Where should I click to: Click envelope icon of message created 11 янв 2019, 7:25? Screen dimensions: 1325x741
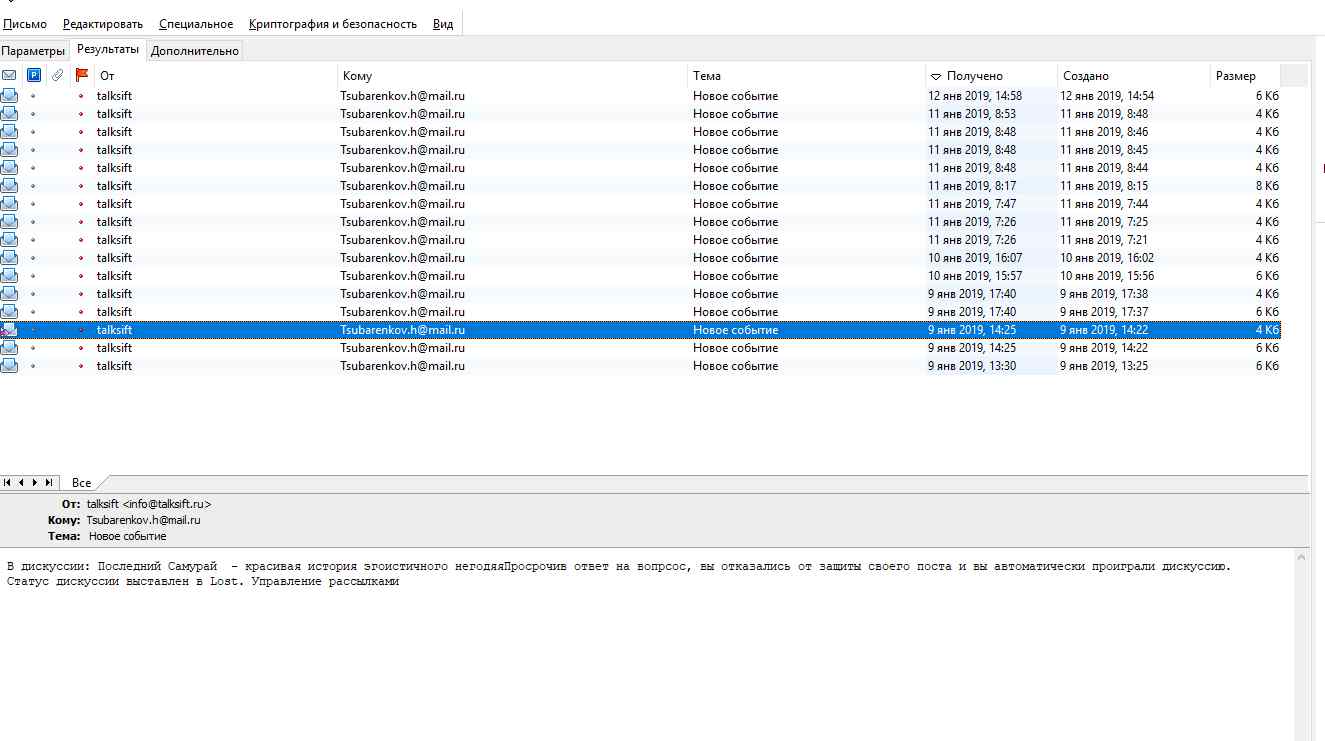pos(9,222)
